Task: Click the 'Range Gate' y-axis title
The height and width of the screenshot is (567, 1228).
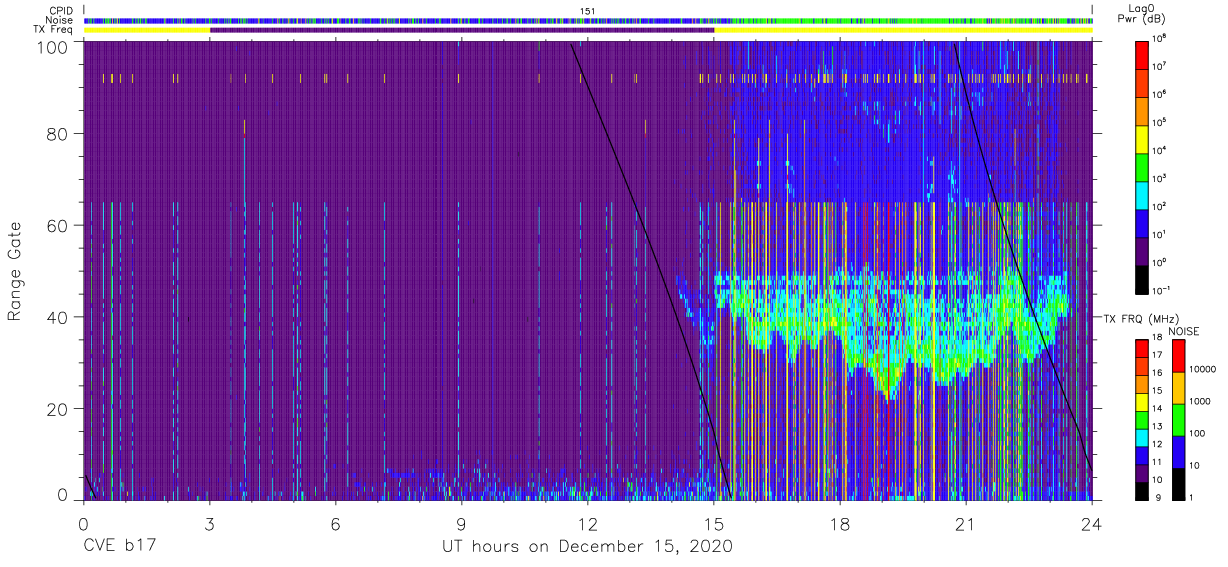Action: point(15,270)
